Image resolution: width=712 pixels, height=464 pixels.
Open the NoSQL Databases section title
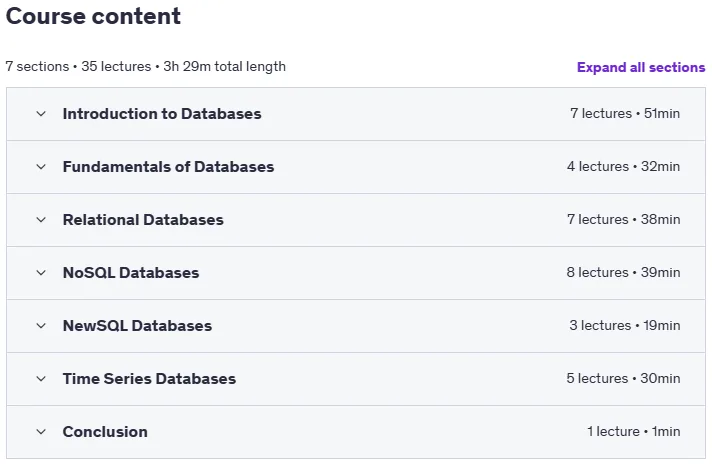point(131,273)
